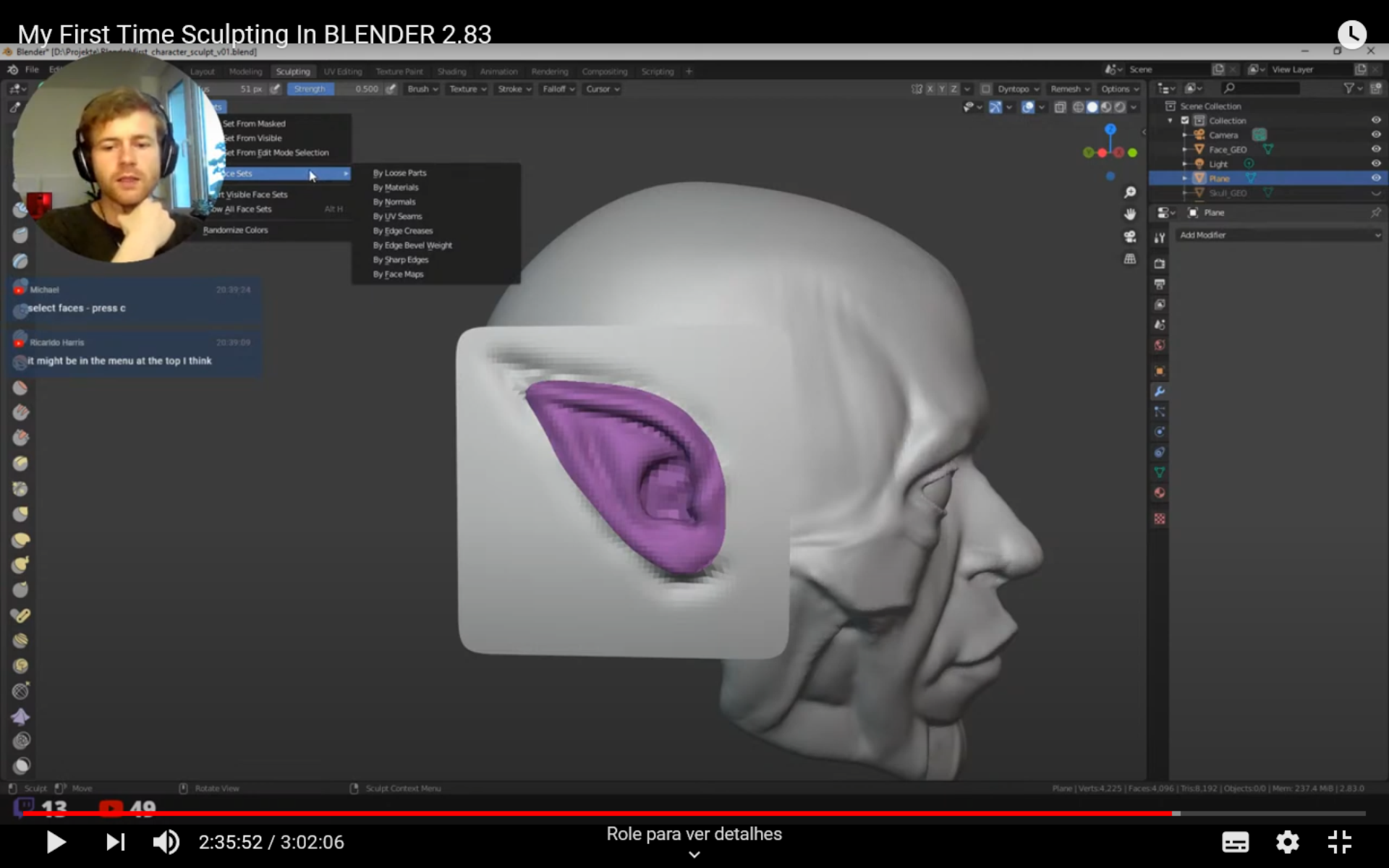Click the viewport zoom magnifier icon
This screenshot has height=868, width=1389.
point(1130,192)
